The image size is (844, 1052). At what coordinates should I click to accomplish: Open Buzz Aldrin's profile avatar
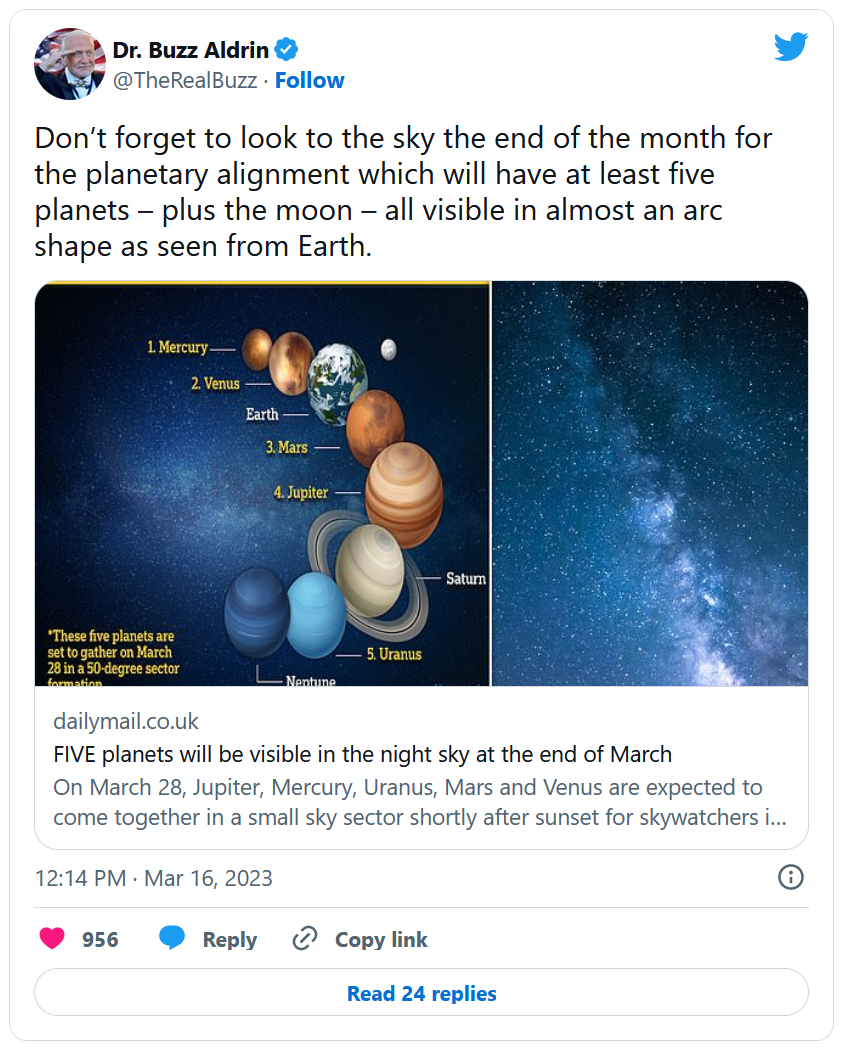70,64
